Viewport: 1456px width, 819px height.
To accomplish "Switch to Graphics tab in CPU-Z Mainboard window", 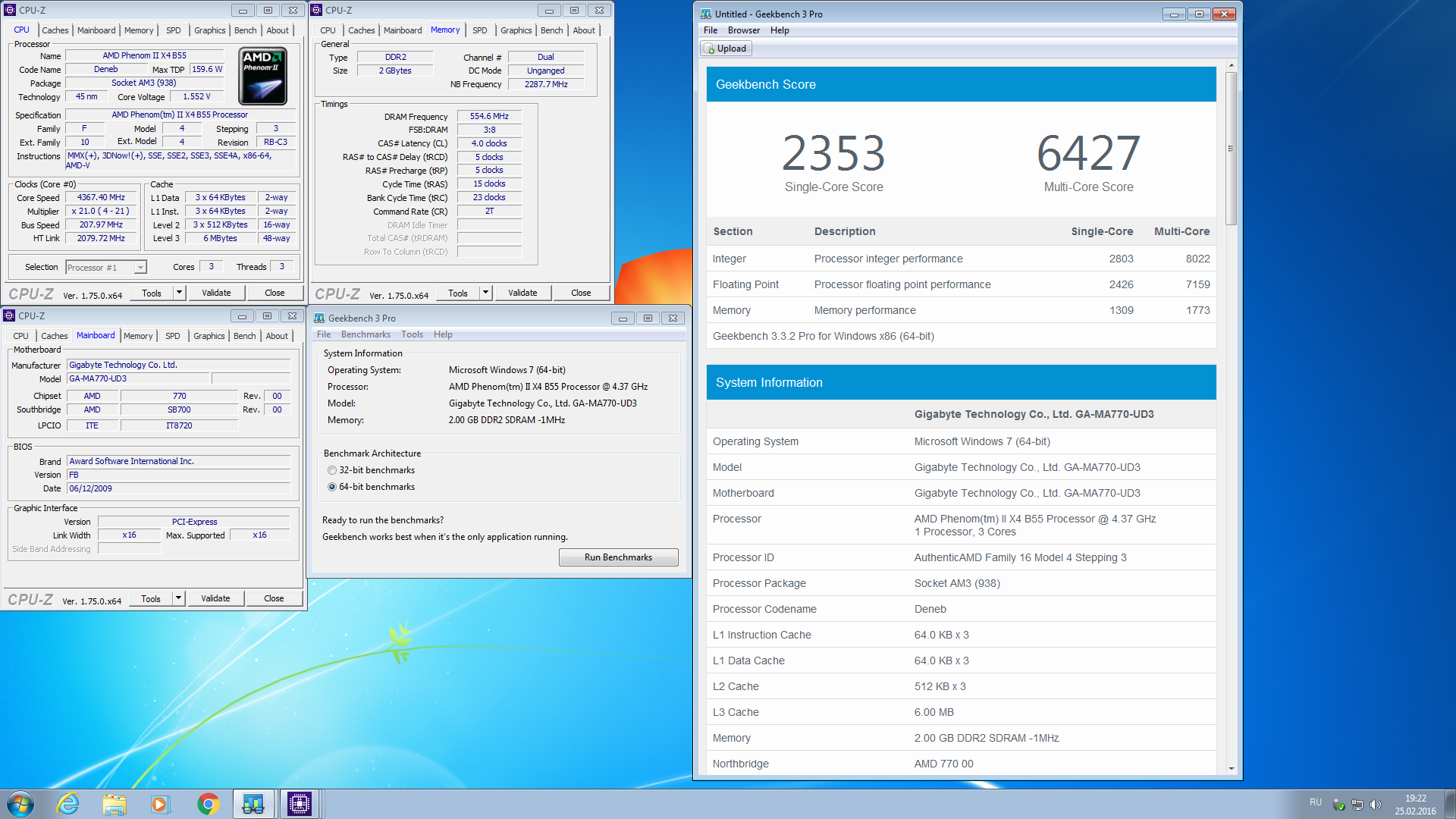I will click(x=209, y=336).
